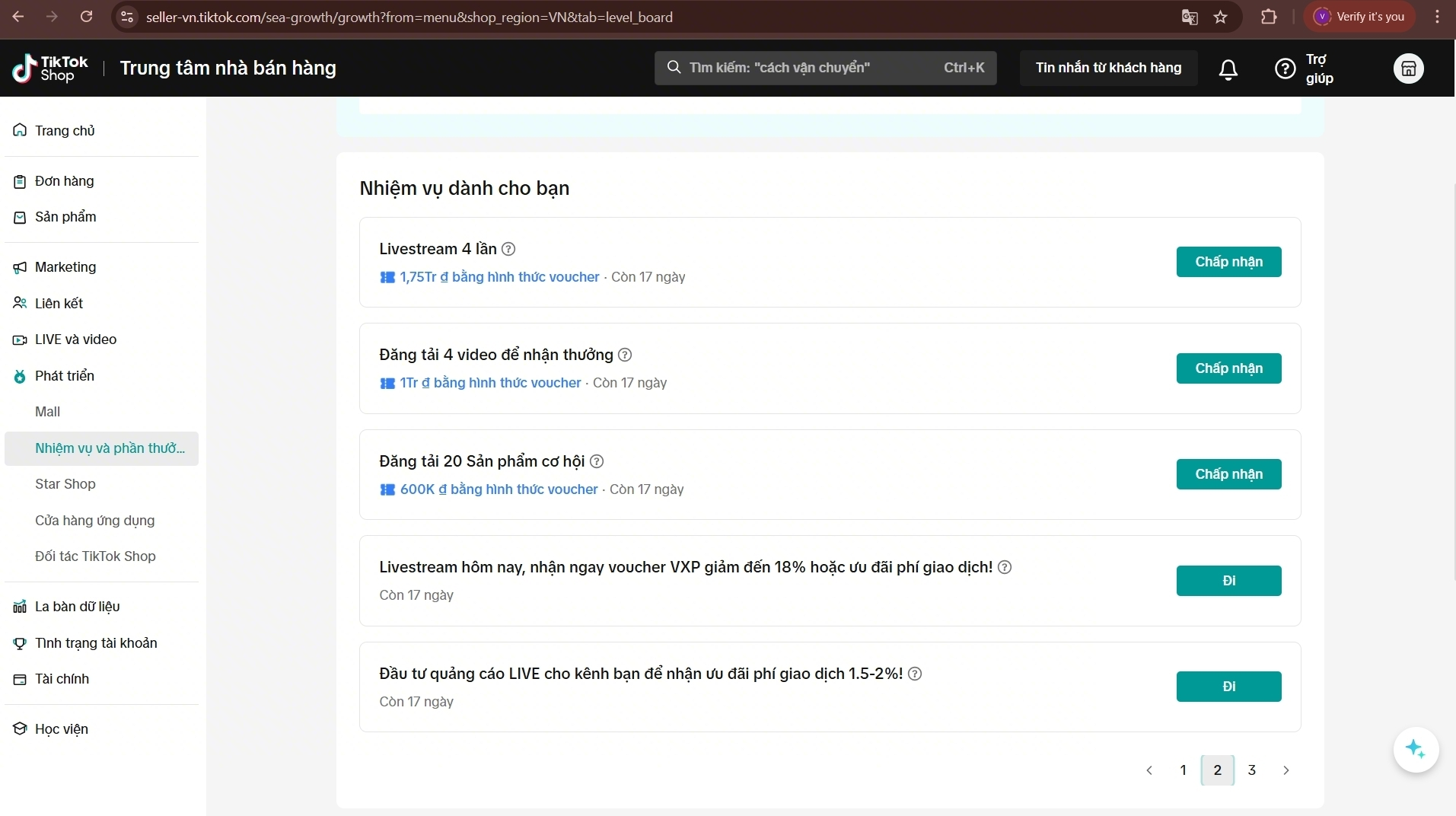Open LIVE và video menu
This screenshot has width=1456, height=816.
(x=101, y=339)
